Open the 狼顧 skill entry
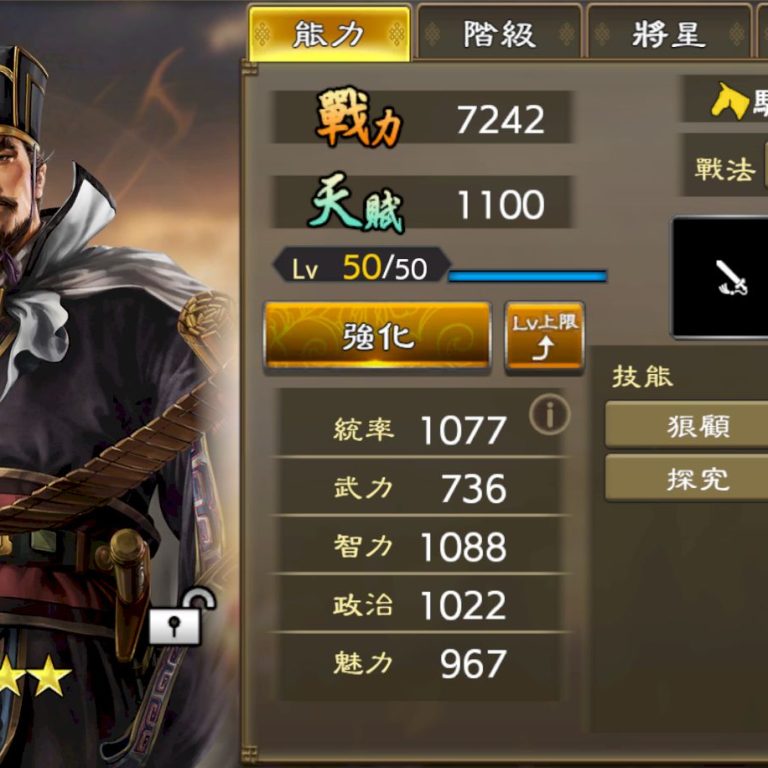The image size is (768, 768). [x=687, y=425]
